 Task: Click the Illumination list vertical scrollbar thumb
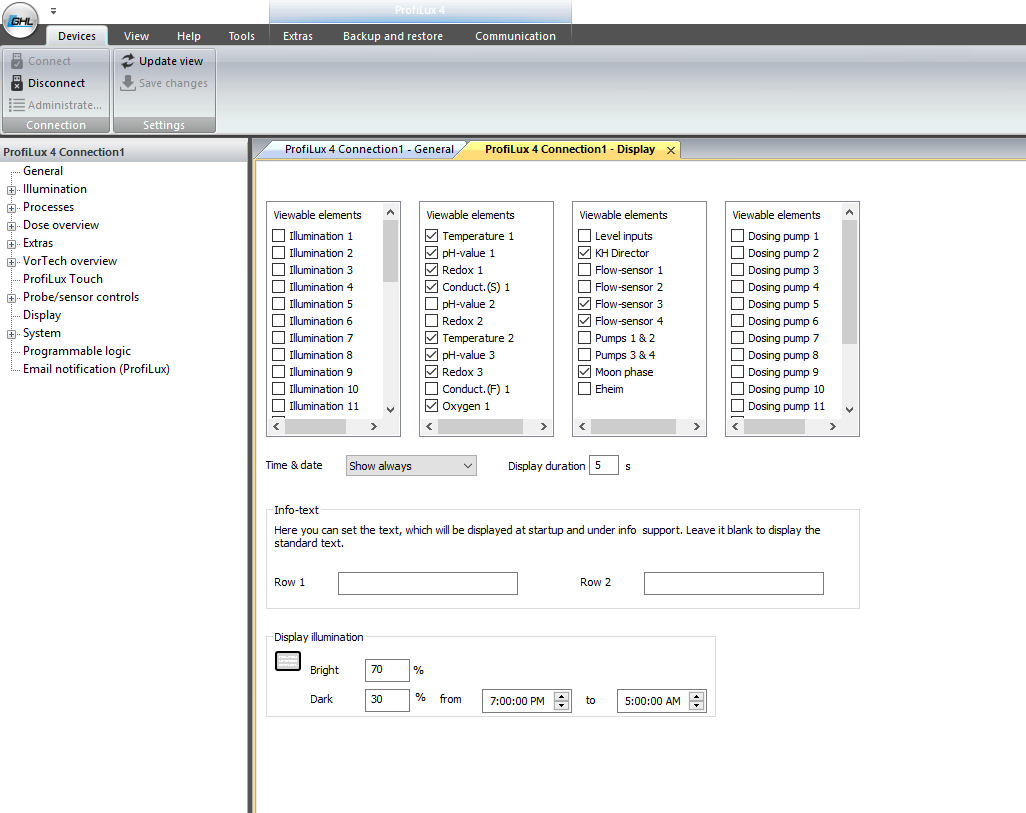(391, 251)
